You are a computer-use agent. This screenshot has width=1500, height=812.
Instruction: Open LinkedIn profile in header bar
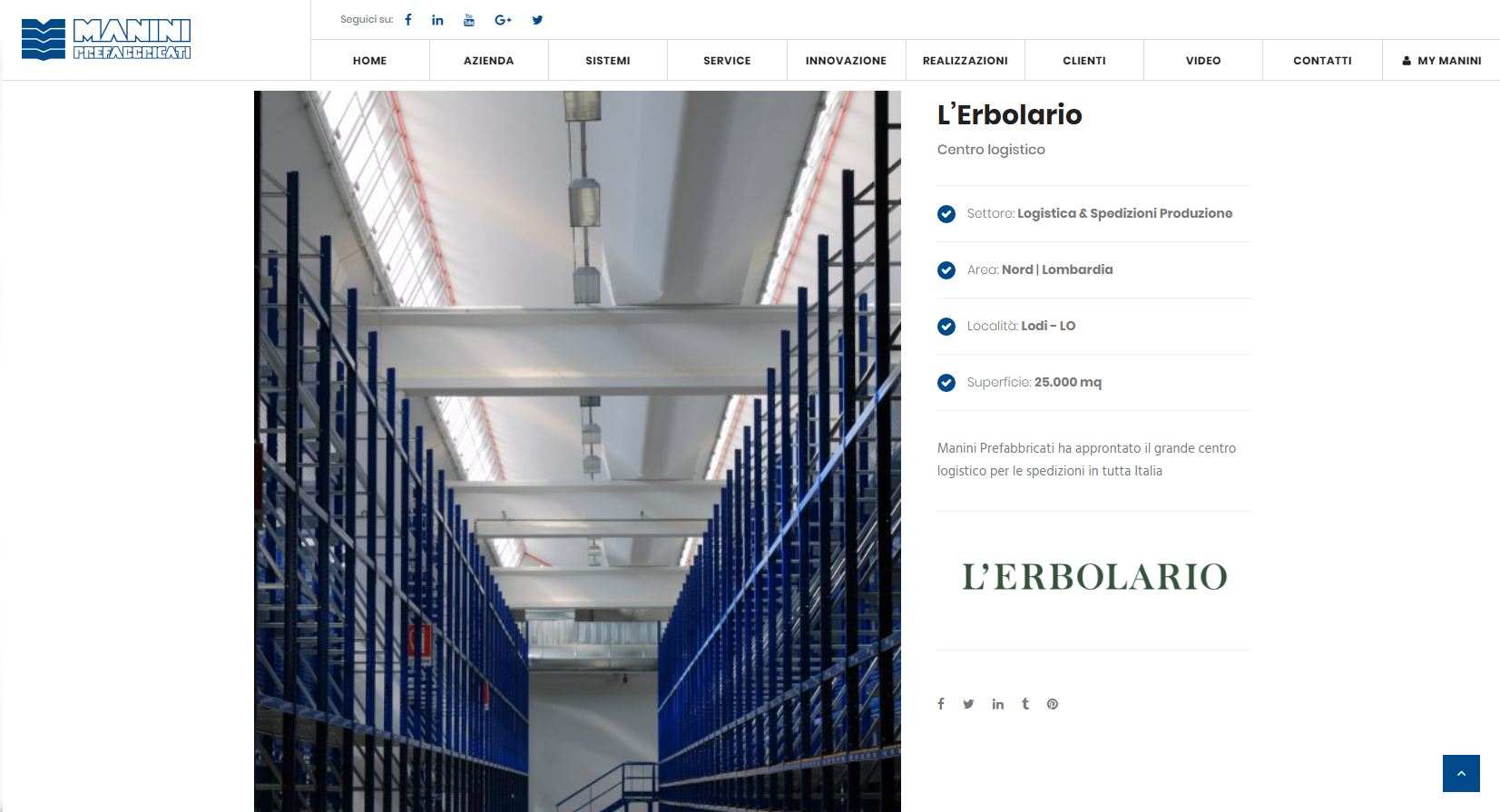(x=437, y=20)
